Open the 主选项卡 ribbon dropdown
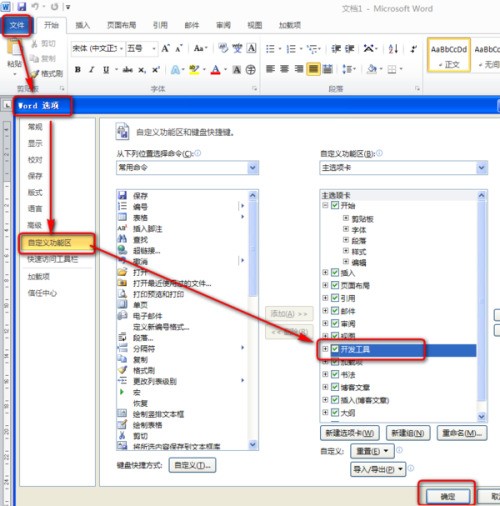Screen dimensions: 500x506 click(x=481, y=168)
